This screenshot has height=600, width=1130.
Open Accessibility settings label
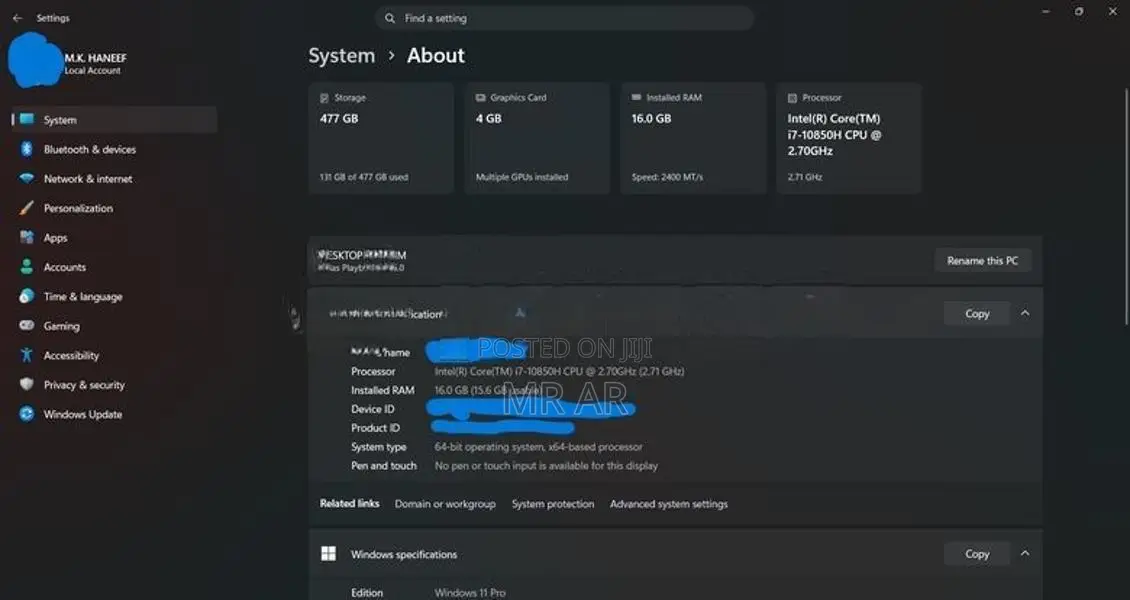coord(71,356)
